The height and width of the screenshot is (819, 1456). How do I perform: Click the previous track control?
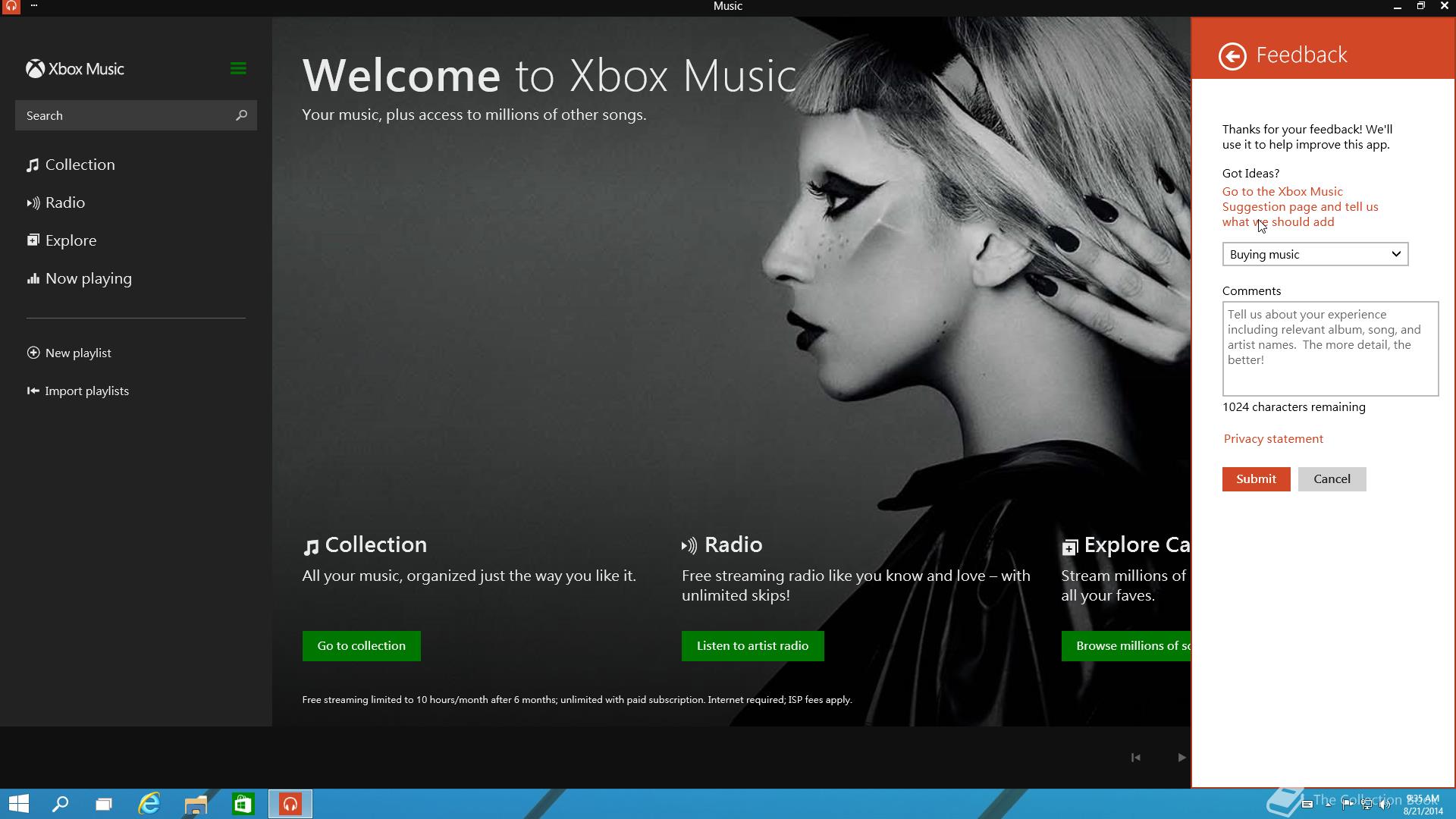1135,757
